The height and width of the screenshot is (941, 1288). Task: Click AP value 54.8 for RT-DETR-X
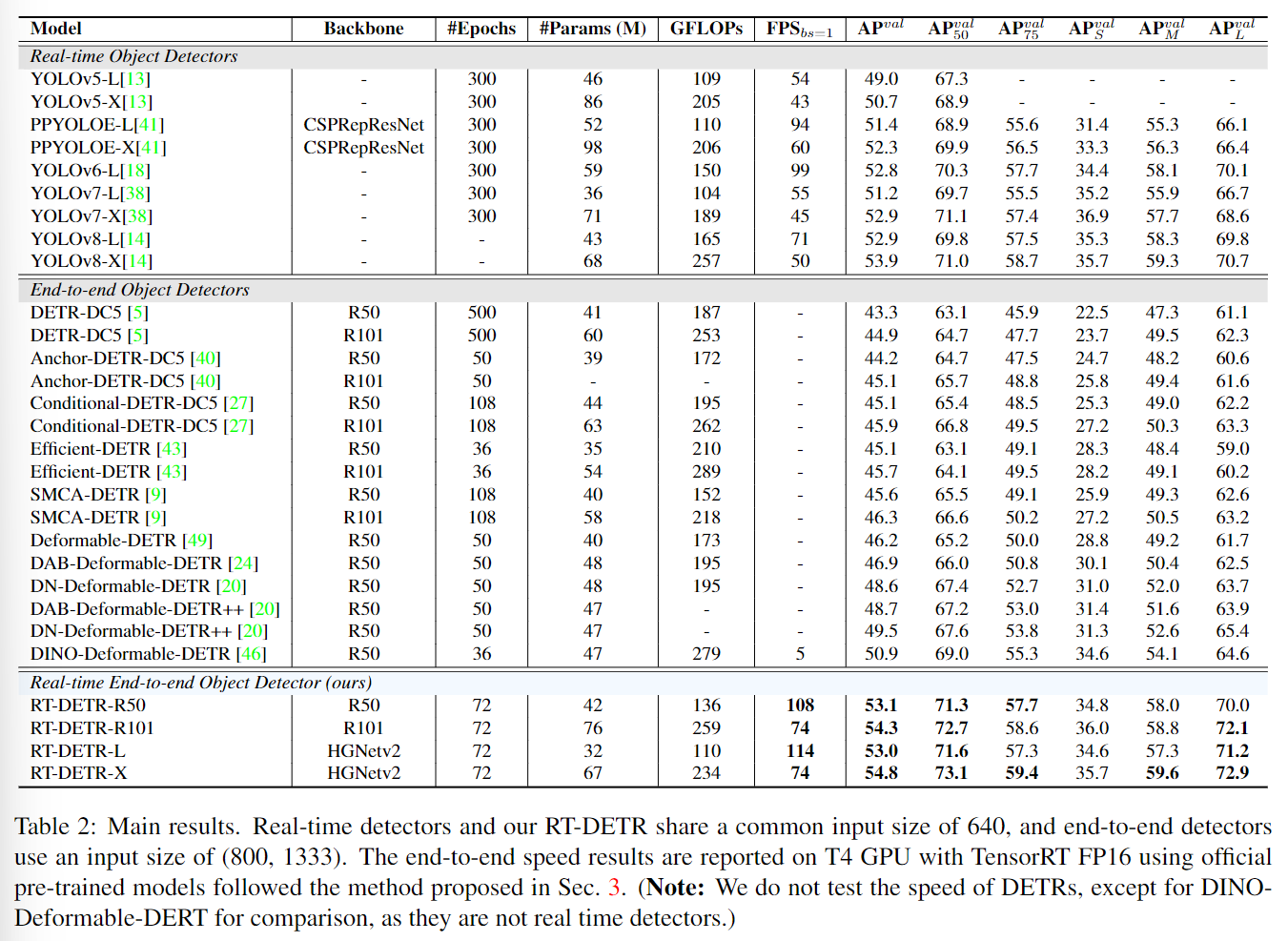pos(881,773)
